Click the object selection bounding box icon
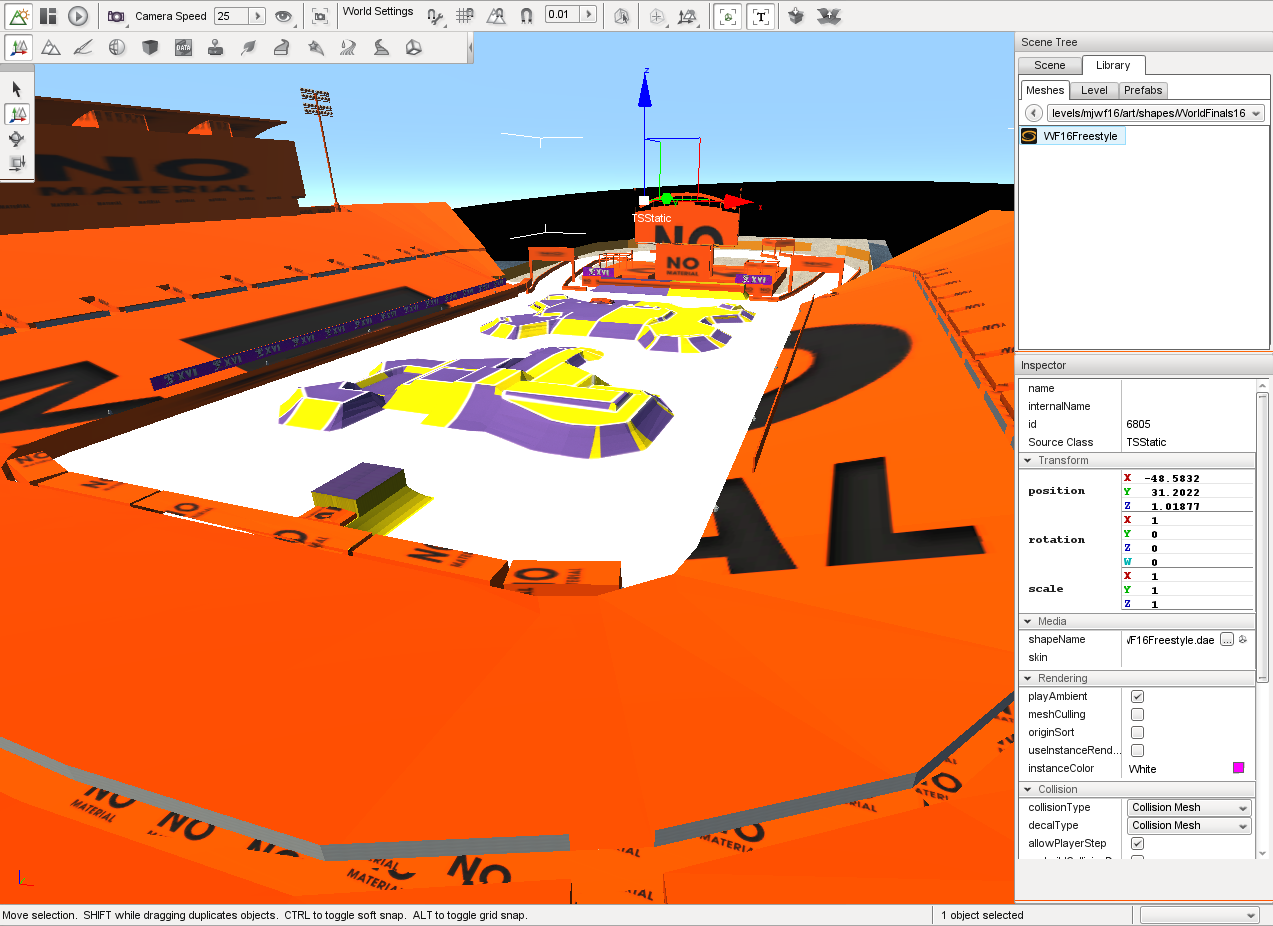Image resolution: width=1273 pixels, height=926 pixels. coord(622,16)
